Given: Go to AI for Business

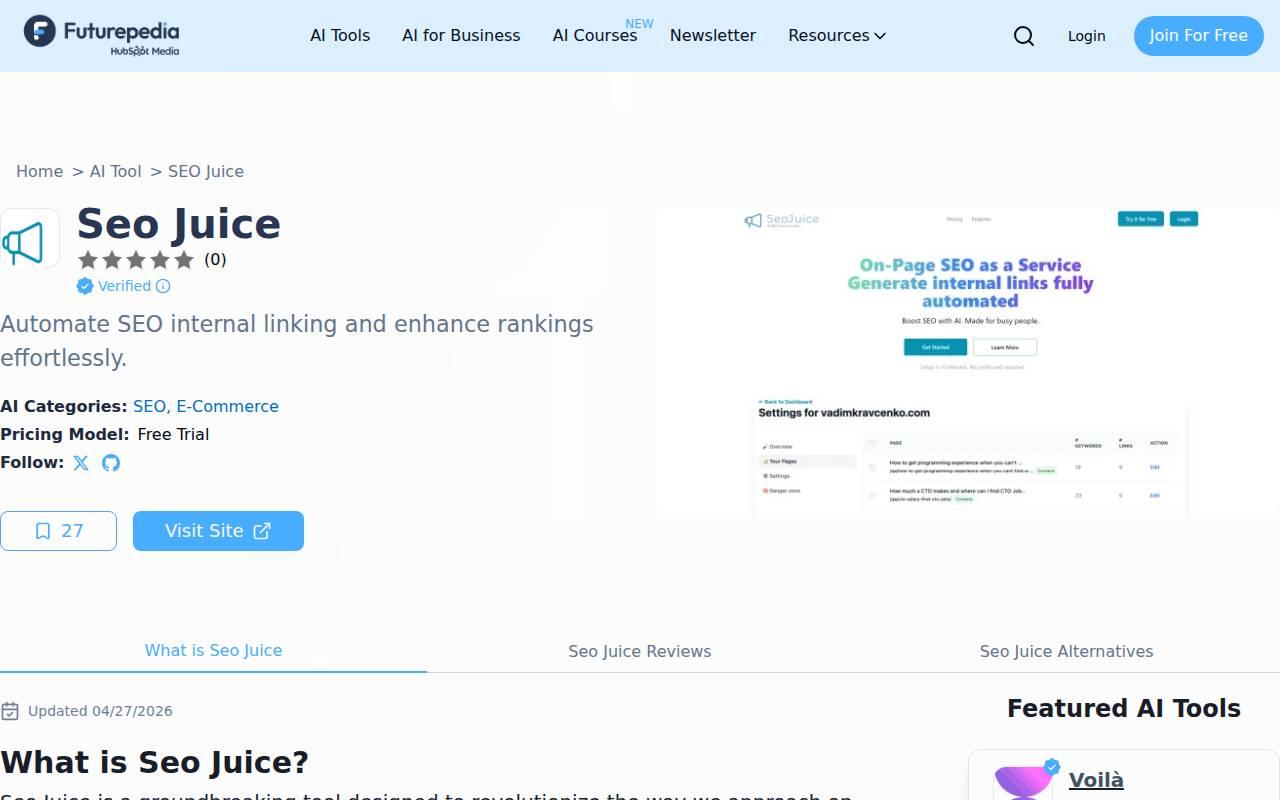Looking at the screenshot, I should point(461,35).
